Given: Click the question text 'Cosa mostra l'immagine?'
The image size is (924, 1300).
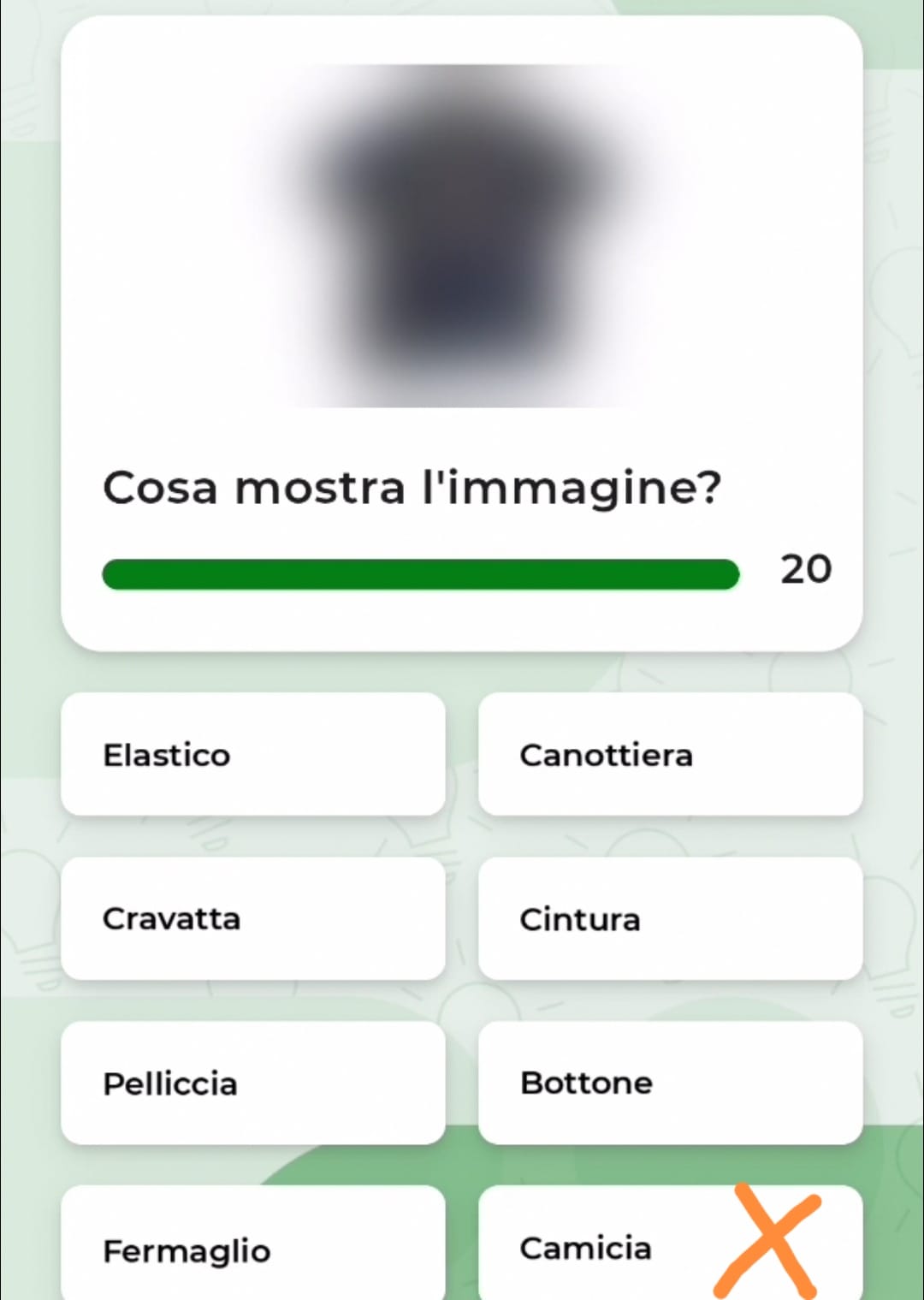Looking at the screenshot, I should pos(412,489).
